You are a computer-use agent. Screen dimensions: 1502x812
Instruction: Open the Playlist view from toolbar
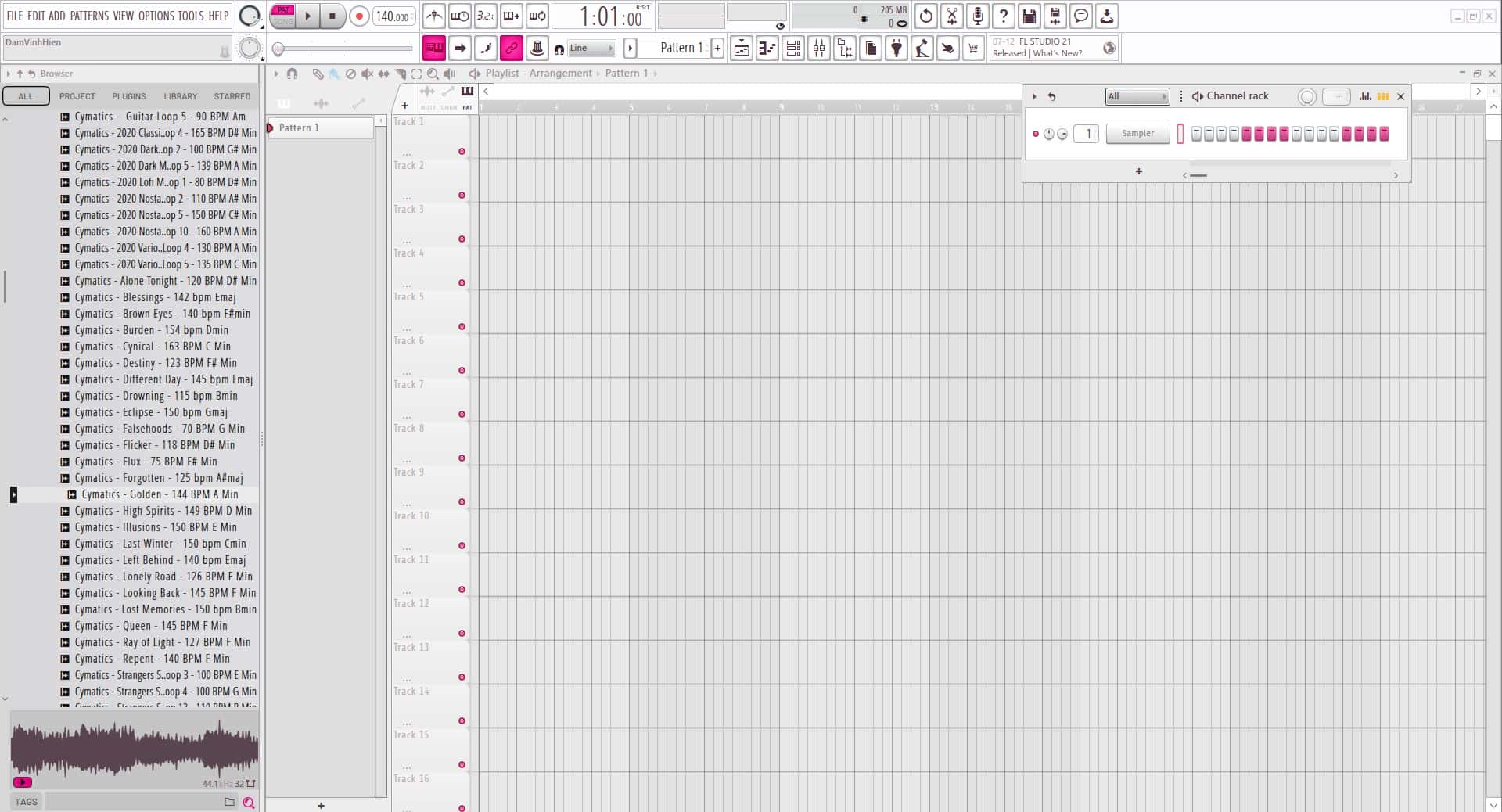[x=742, y=49]
